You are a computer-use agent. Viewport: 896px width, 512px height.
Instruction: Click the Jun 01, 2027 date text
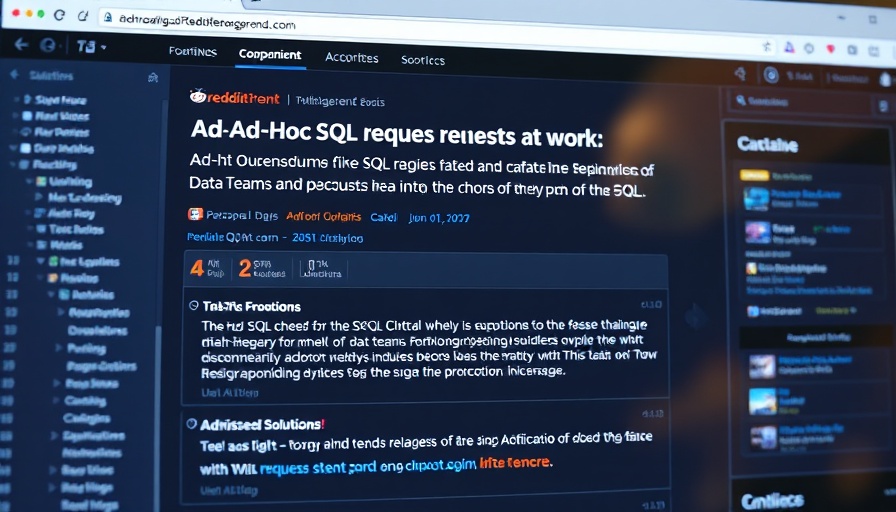[x=439, y=218]
